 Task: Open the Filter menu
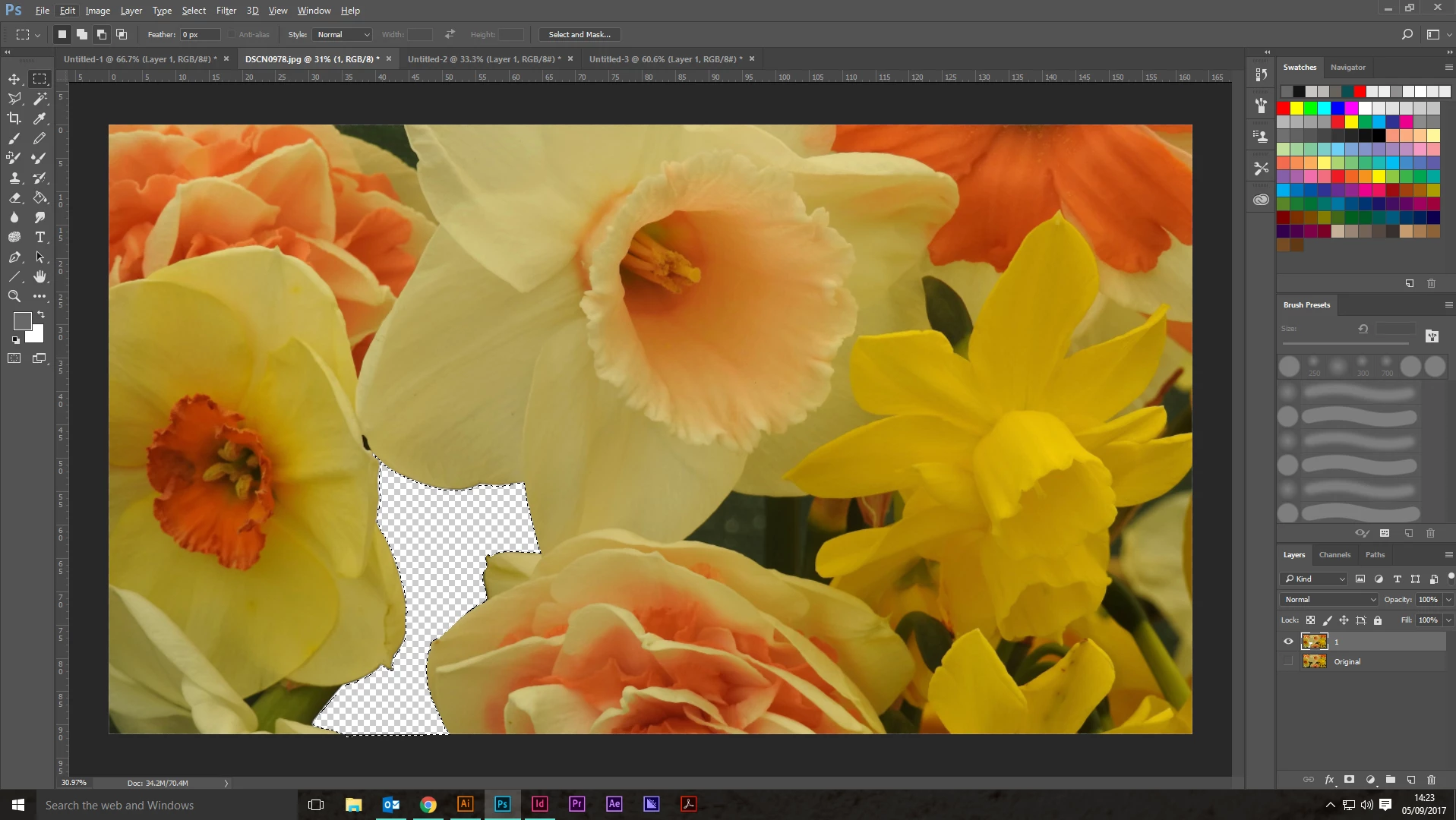[x=226, y=11]
